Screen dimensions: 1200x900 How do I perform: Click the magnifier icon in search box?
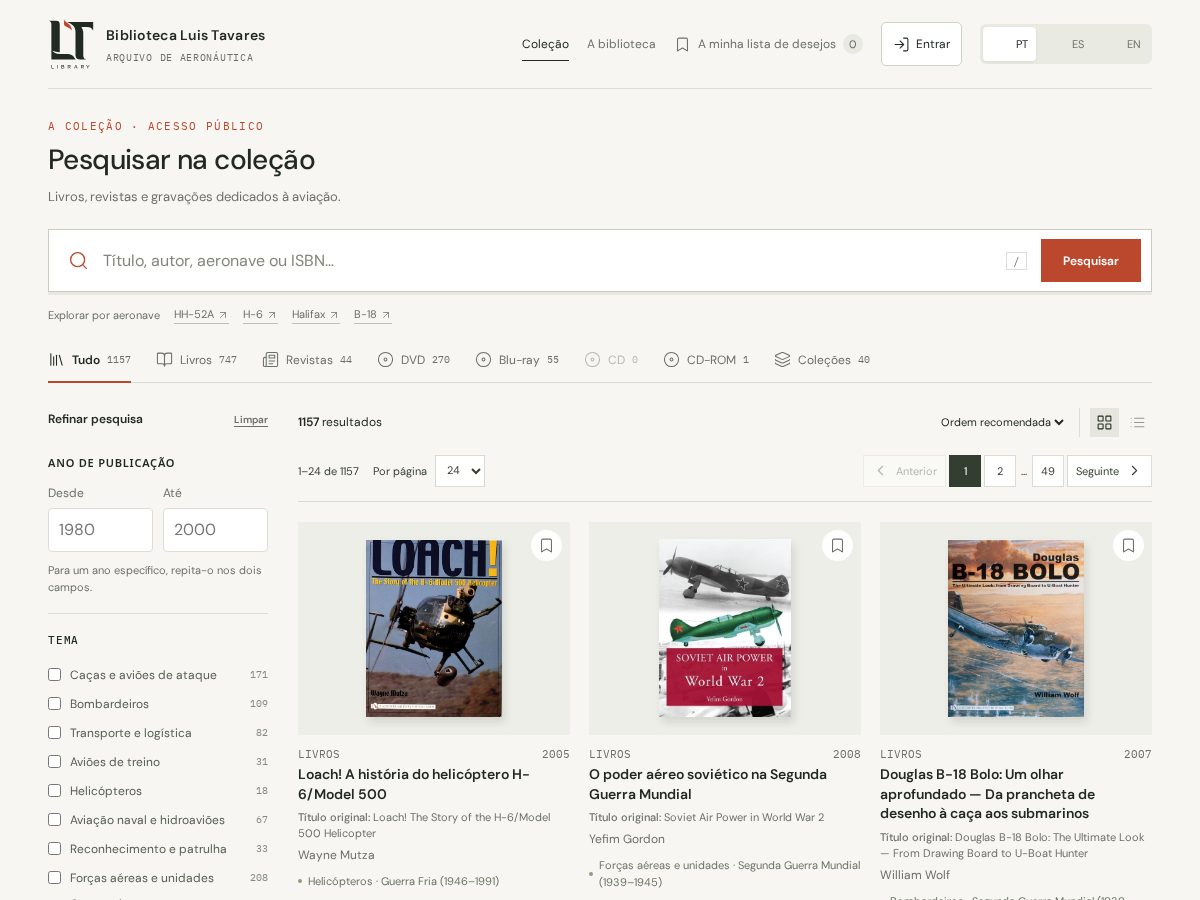click(78, 260)
